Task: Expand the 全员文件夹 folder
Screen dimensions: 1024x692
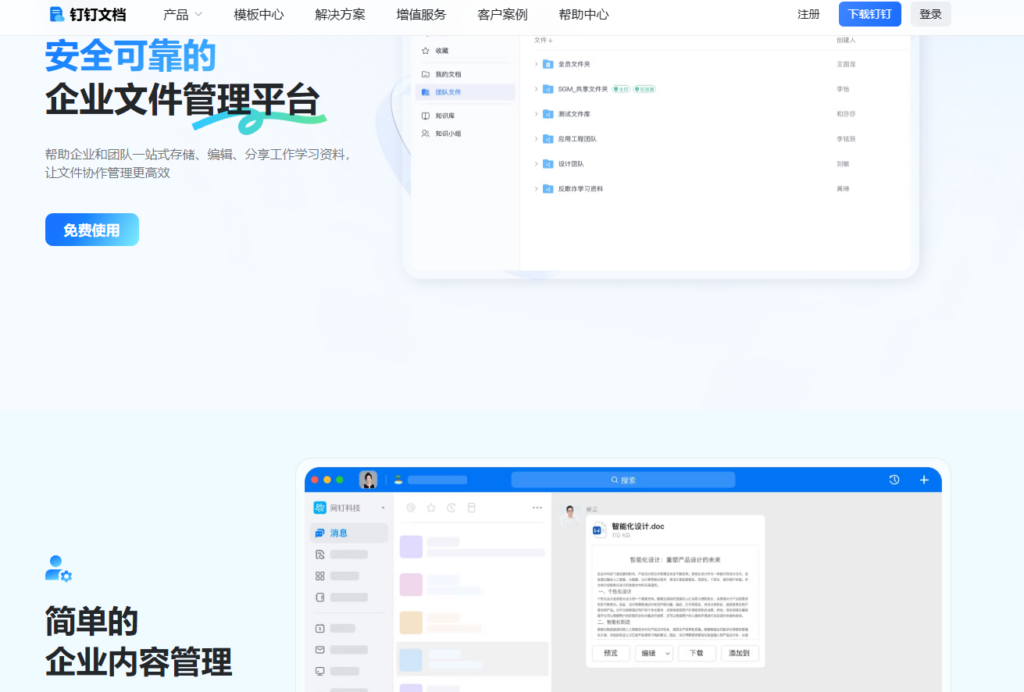Action: pyautogui.click(x=536, y=64)
